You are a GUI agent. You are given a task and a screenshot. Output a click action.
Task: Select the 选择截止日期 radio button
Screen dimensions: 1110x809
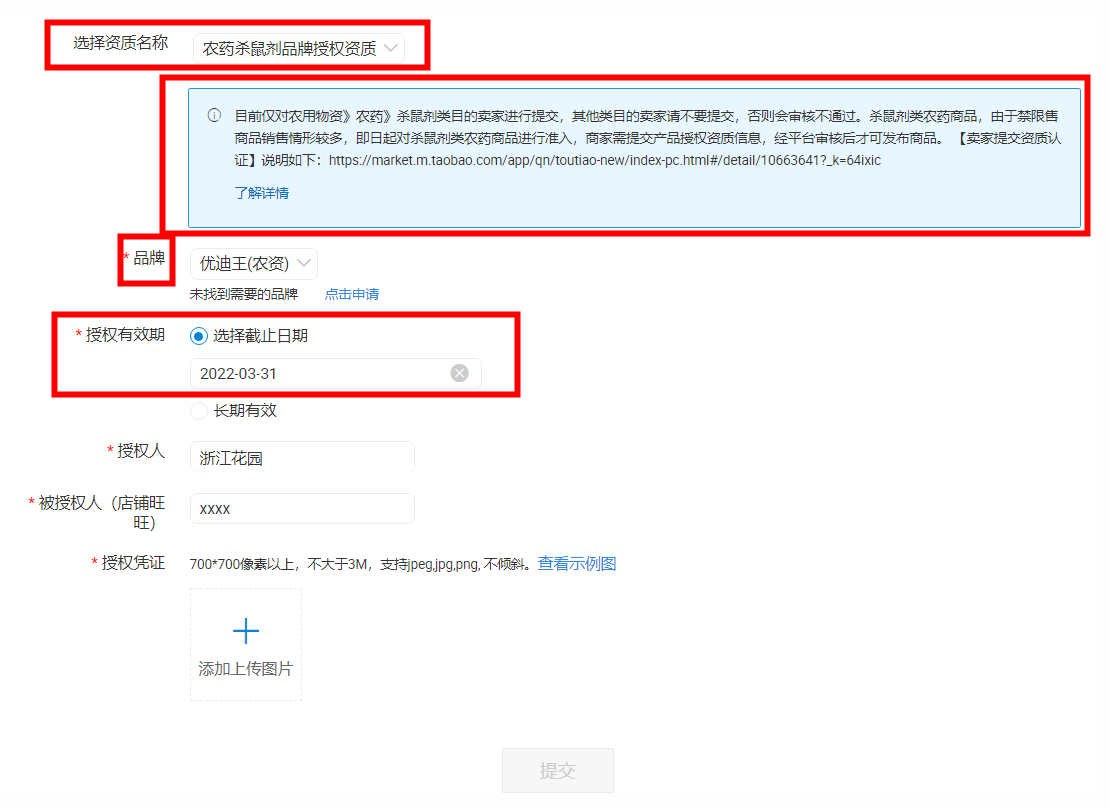point(199,336)
